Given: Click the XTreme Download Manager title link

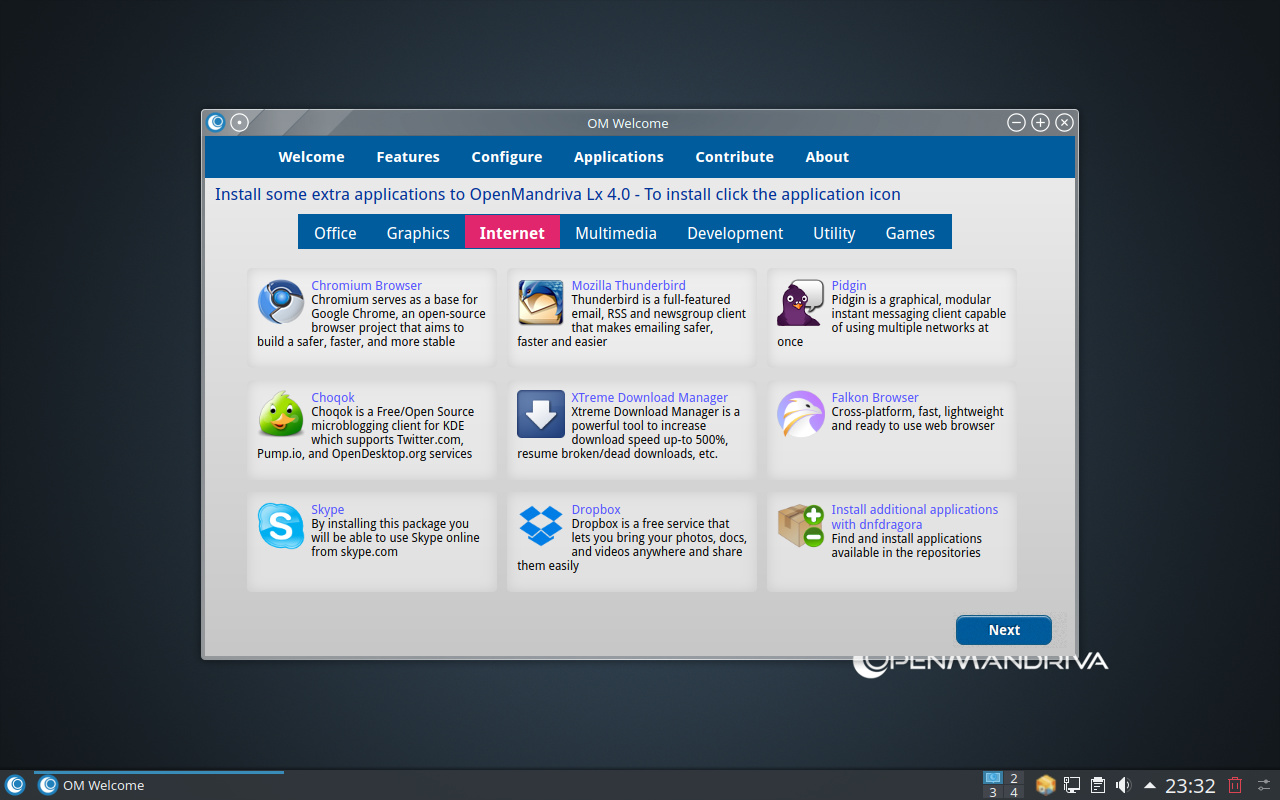Looking at the screenshot, I should point(649,397).
